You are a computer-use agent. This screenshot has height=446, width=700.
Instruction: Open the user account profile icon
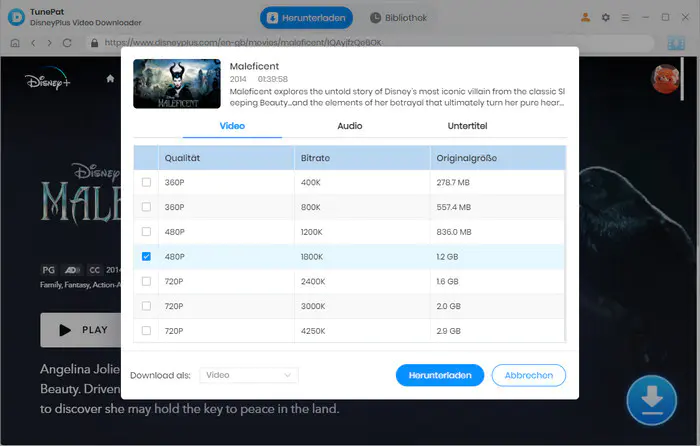[585, 17]
